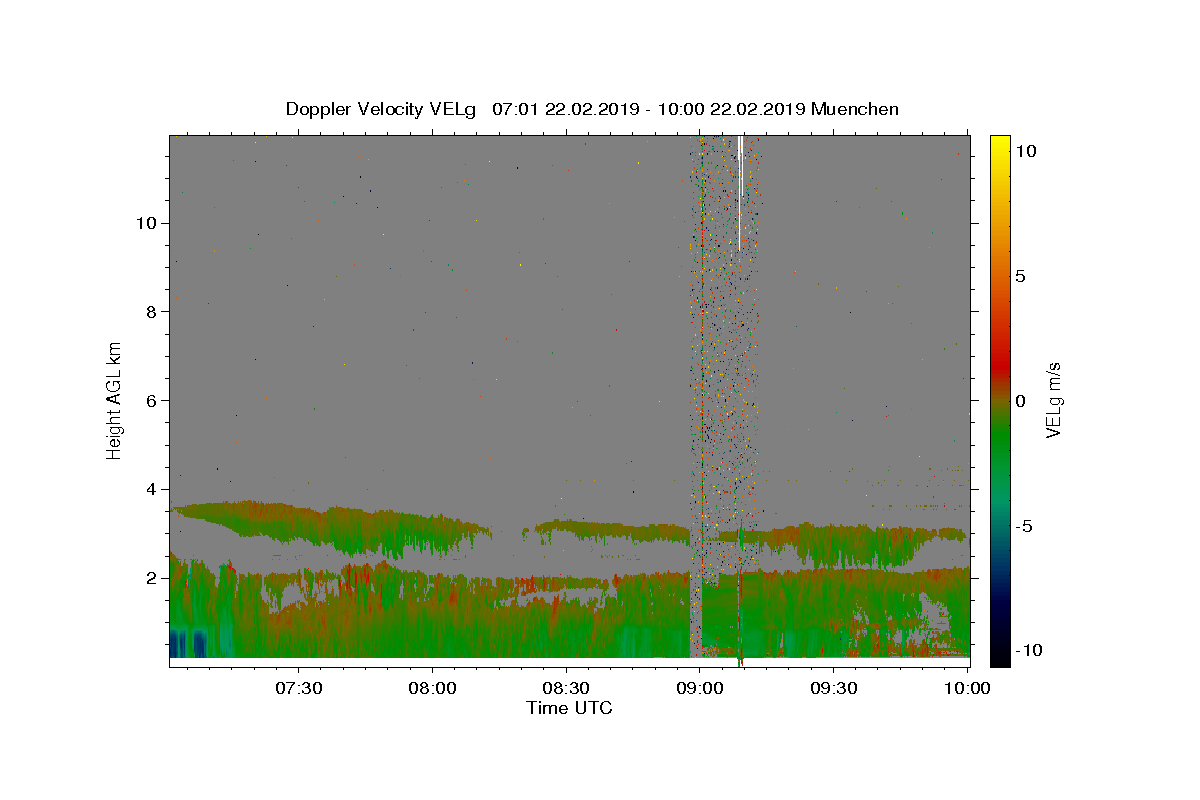The width and height of the screenshot is (1200, 800).
Task: Click the colorbar label -5
Action: click(1024, 526)
